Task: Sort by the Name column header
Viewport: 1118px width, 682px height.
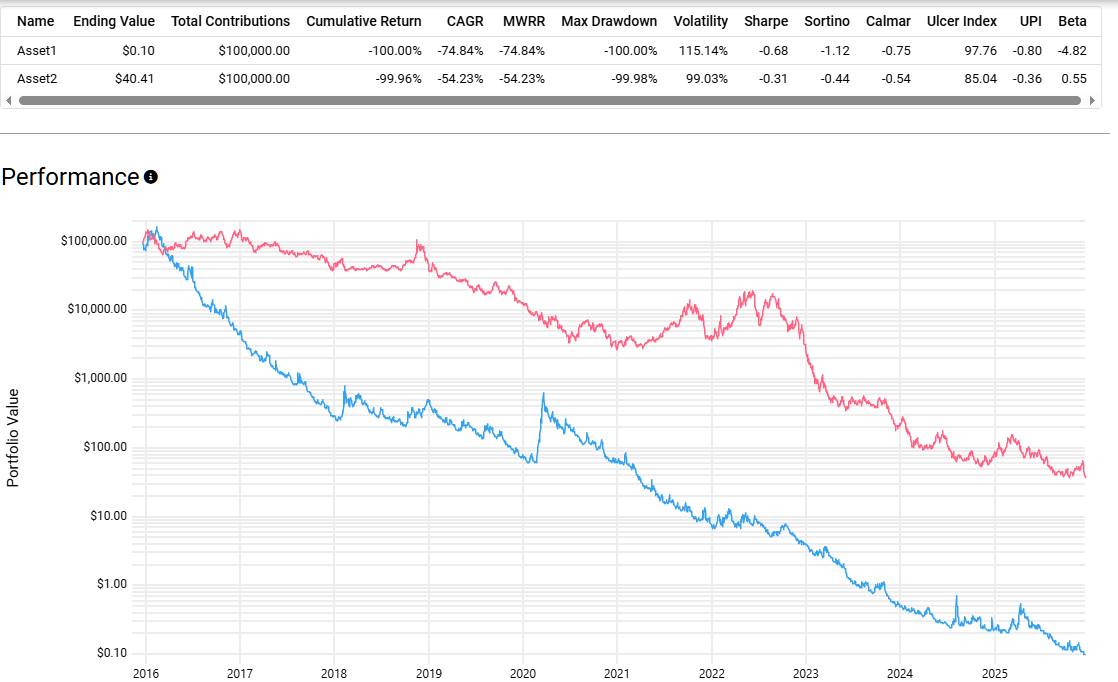Action: pyautogui.click(x=36, y=21)
